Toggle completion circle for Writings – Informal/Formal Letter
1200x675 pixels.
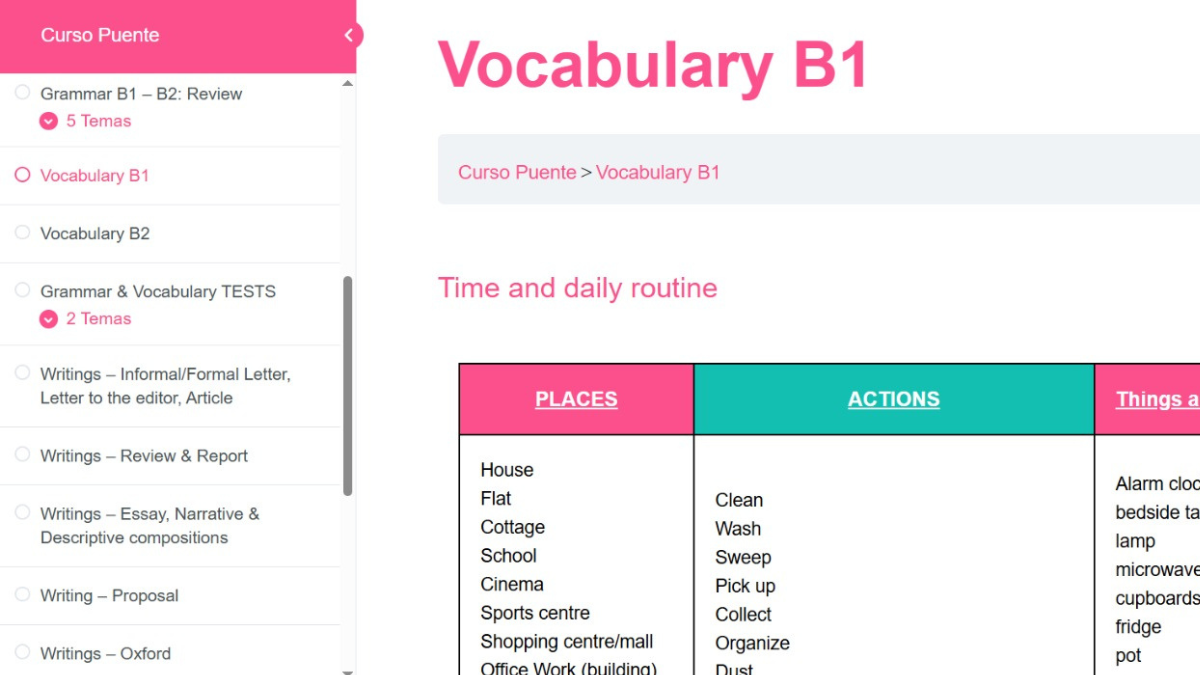pyautogui.click(x=21, y=373)
